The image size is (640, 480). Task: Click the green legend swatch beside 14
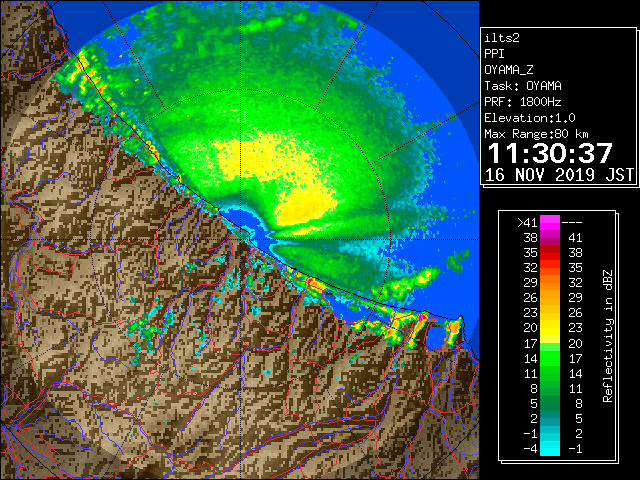pos(550,358)
